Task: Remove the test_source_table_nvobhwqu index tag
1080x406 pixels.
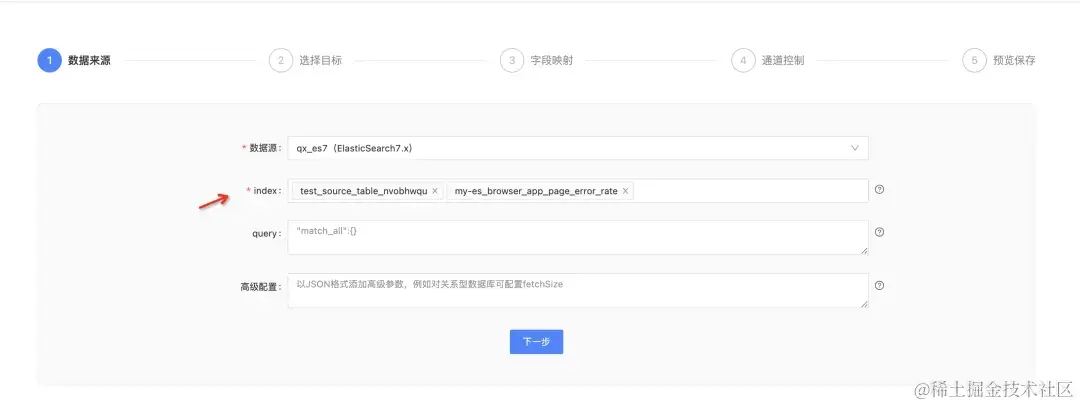Action: click(x=435, y=191)
